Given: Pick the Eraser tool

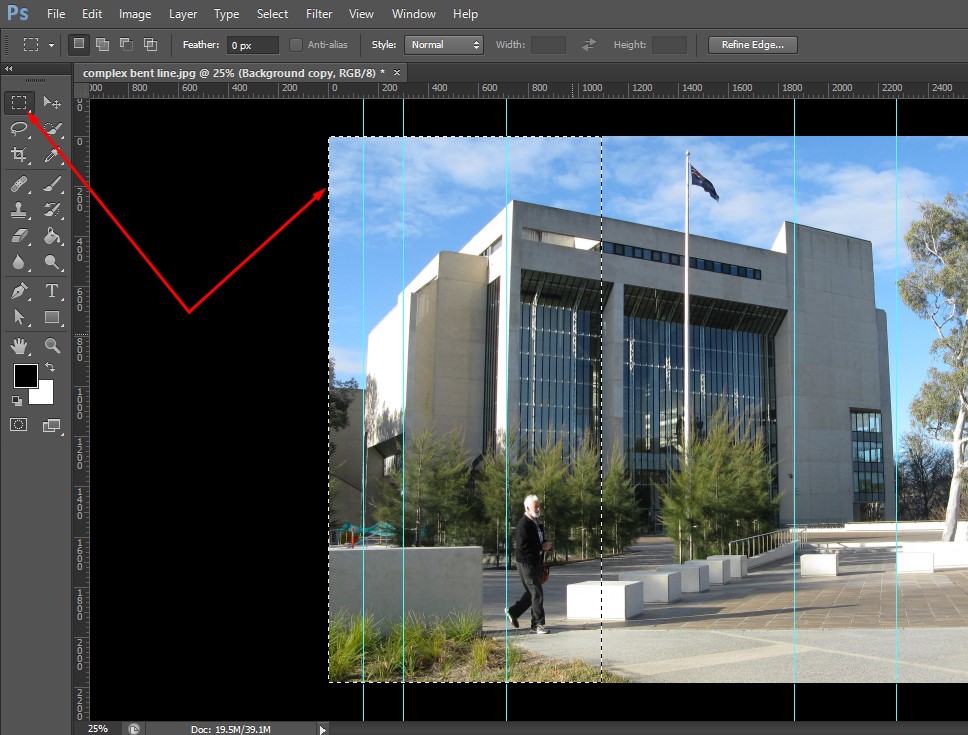Looking at the screenshot, I should pyautogui.click(x=19, y=236).
